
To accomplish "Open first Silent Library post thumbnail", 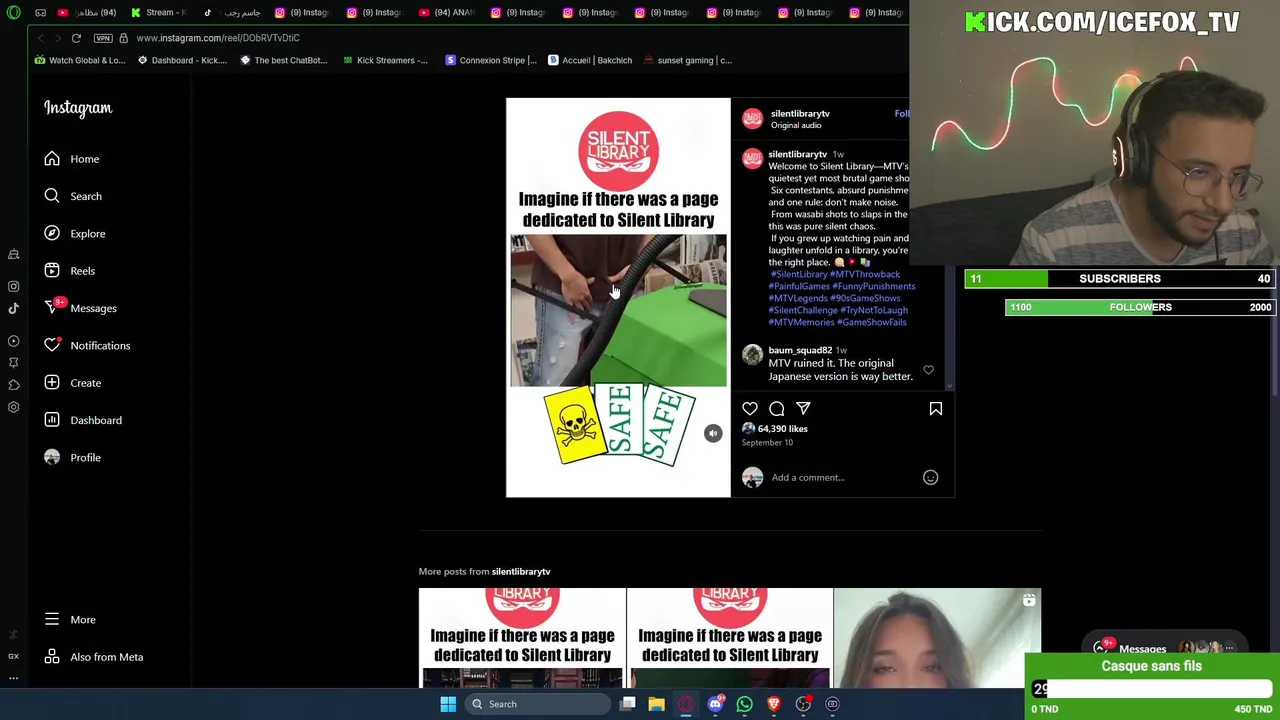I will pyautogui.click(x=522, y=638).
